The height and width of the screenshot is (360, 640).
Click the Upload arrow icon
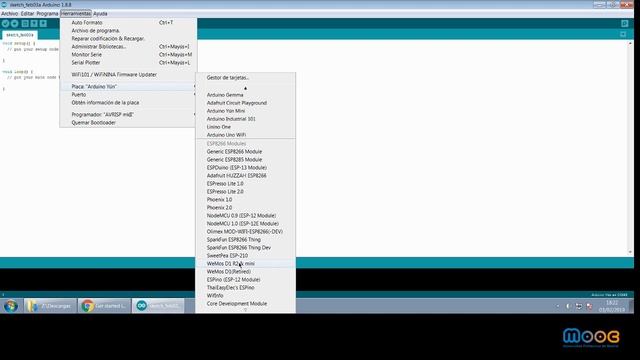[15, 24]
